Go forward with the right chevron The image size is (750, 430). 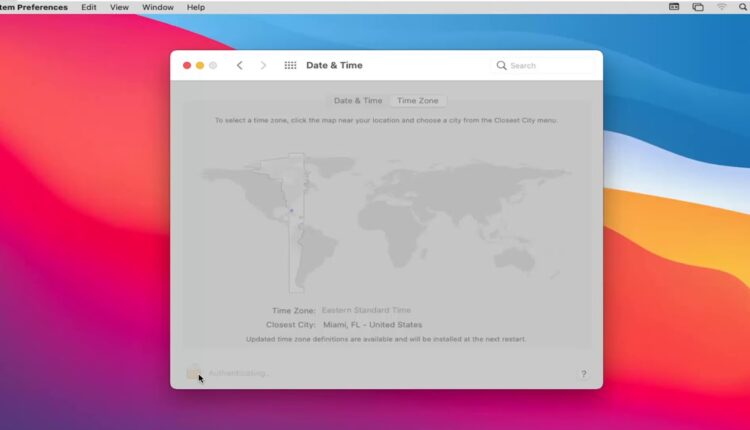click(263, 66)
